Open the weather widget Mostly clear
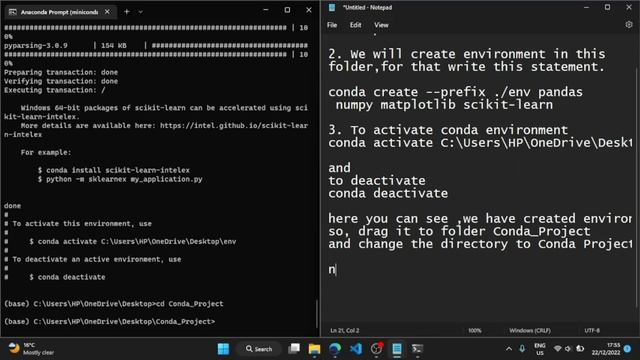The width and height of the screenshot is (640, 360). click(31, 349)
